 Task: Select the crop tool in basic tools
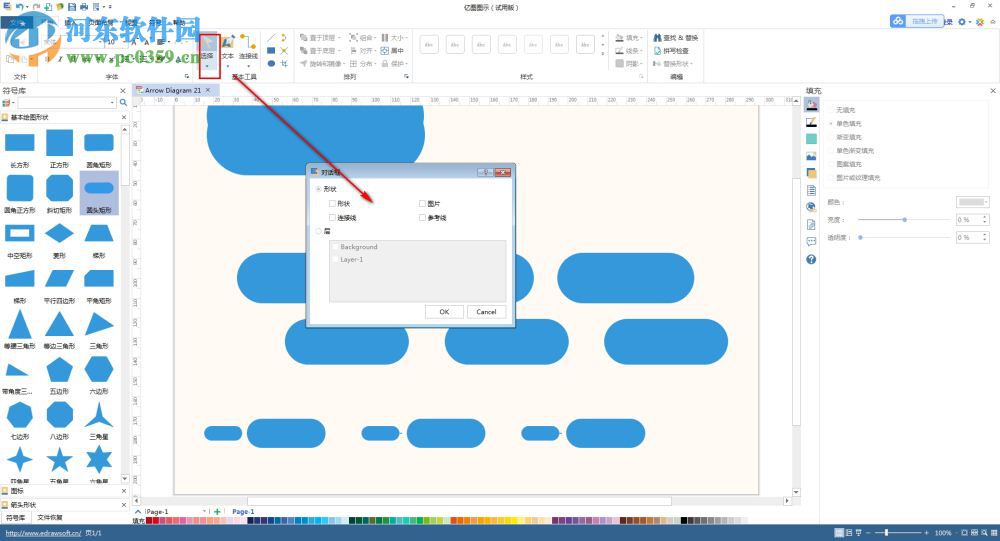tap(284, 63)
